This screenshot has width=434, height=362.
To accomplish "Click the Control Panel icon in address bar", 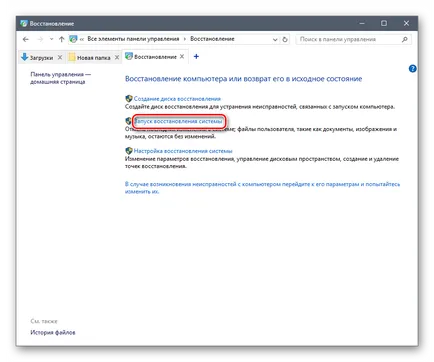I will click(73, 39).
